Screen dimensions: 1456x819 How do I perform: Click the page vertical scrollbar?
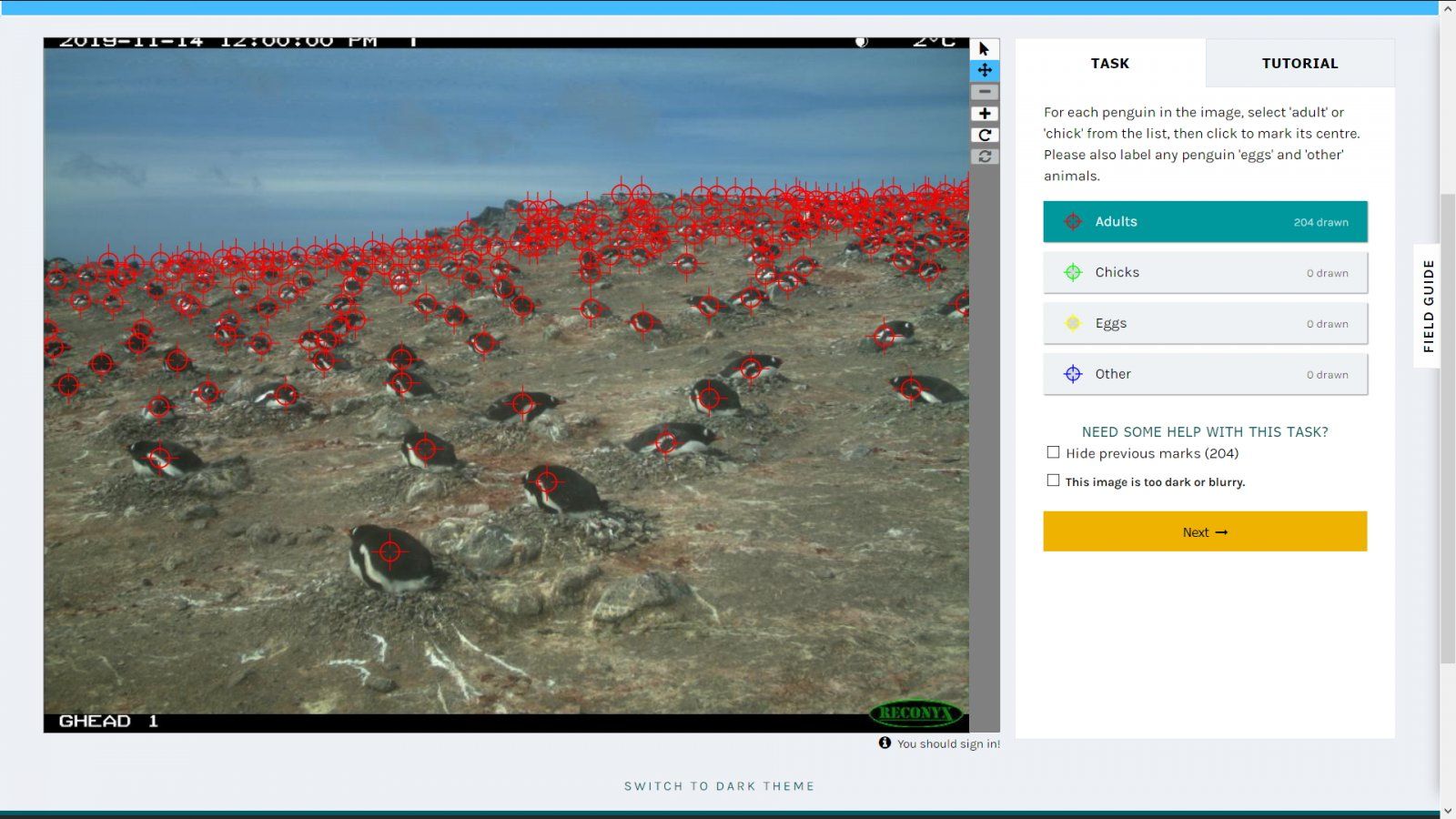[1447, 428]
